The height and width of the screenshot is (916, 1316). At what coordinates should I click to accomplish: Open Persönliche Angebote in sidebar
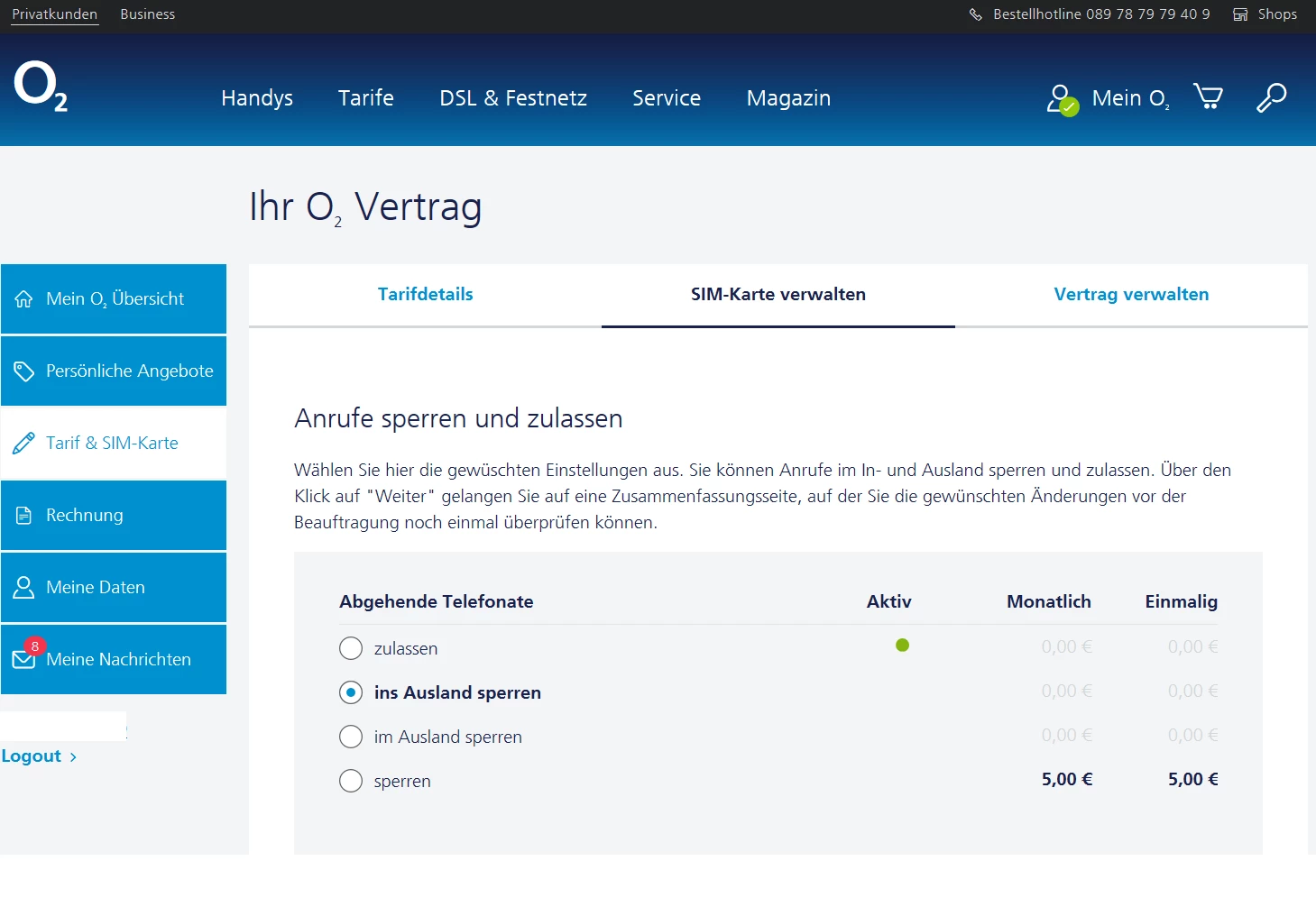[x=114, y=371]
